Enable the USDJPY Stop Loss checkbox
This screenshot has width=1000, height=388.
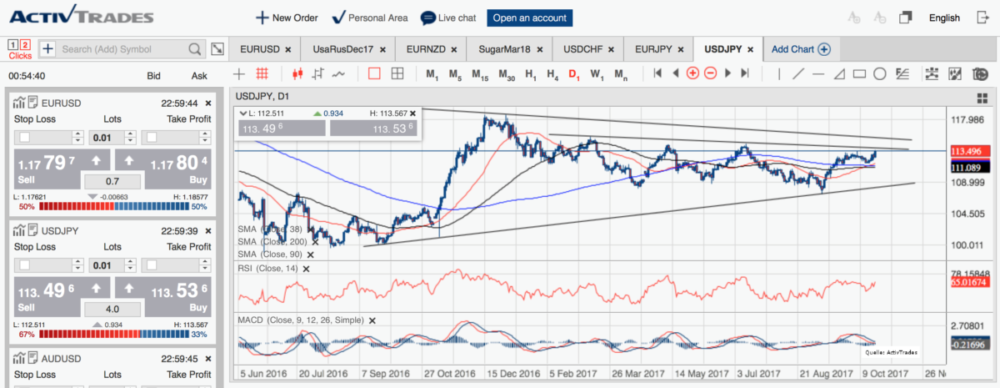coord(24,265)
